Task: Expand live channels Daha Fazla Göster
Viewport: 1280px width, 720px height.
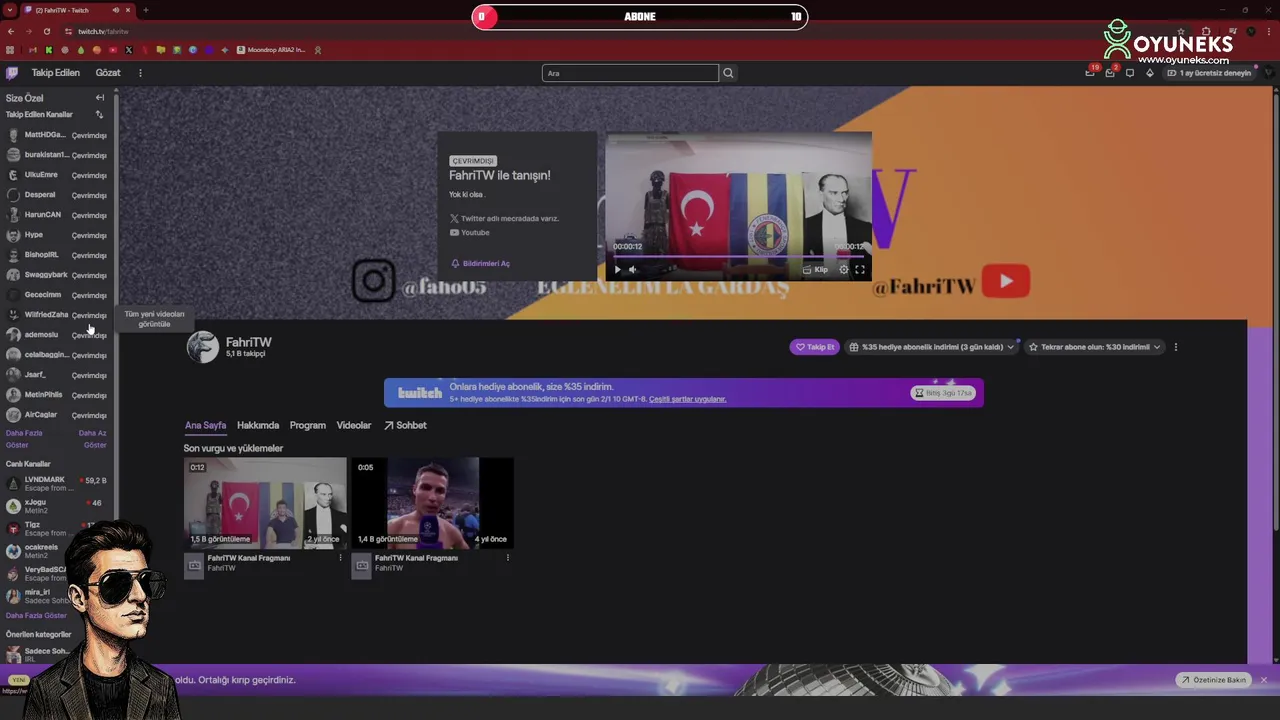Action: [36, 616]
